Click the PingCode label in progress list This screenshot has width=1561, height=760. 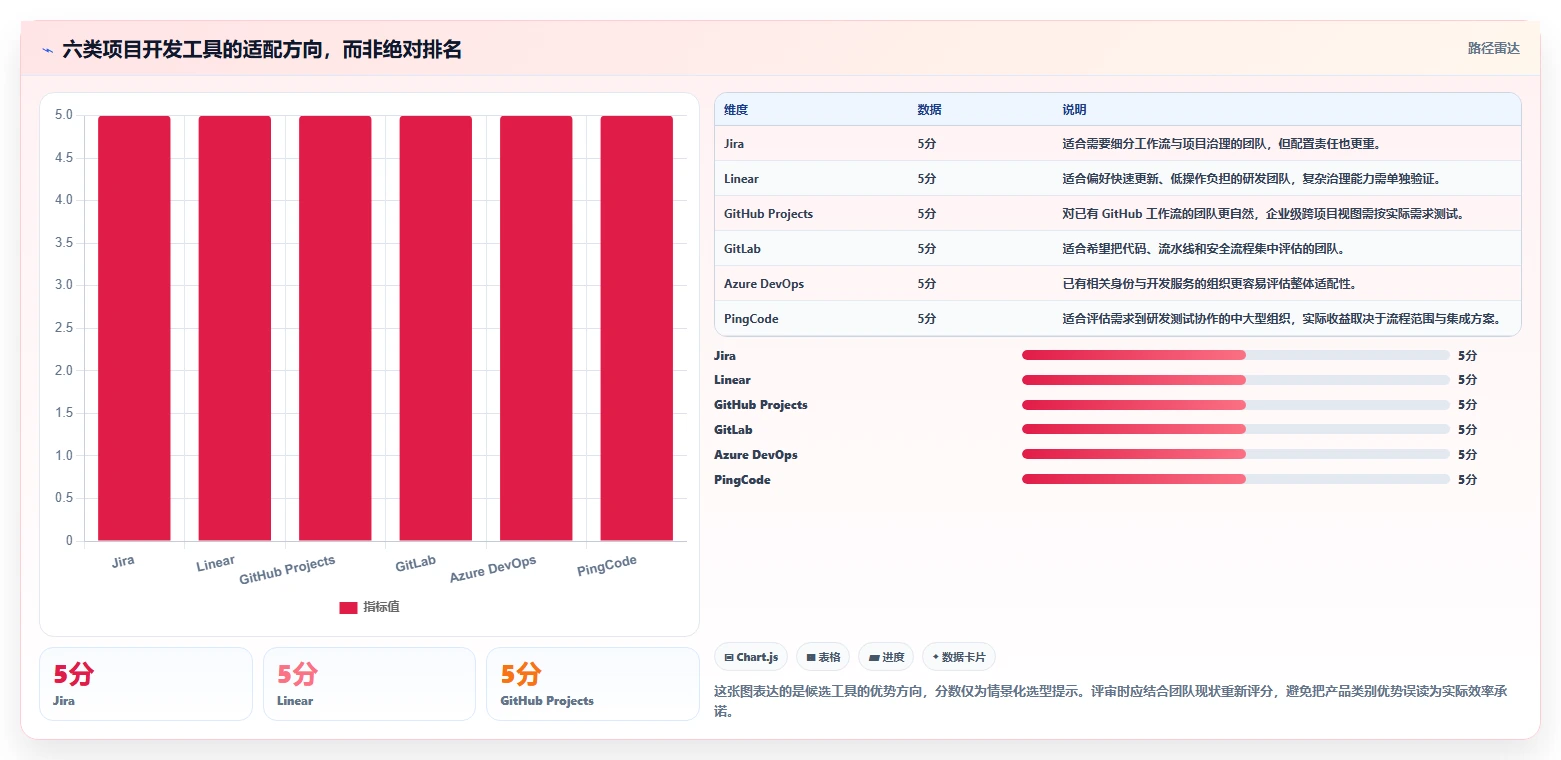pos(742,479)
